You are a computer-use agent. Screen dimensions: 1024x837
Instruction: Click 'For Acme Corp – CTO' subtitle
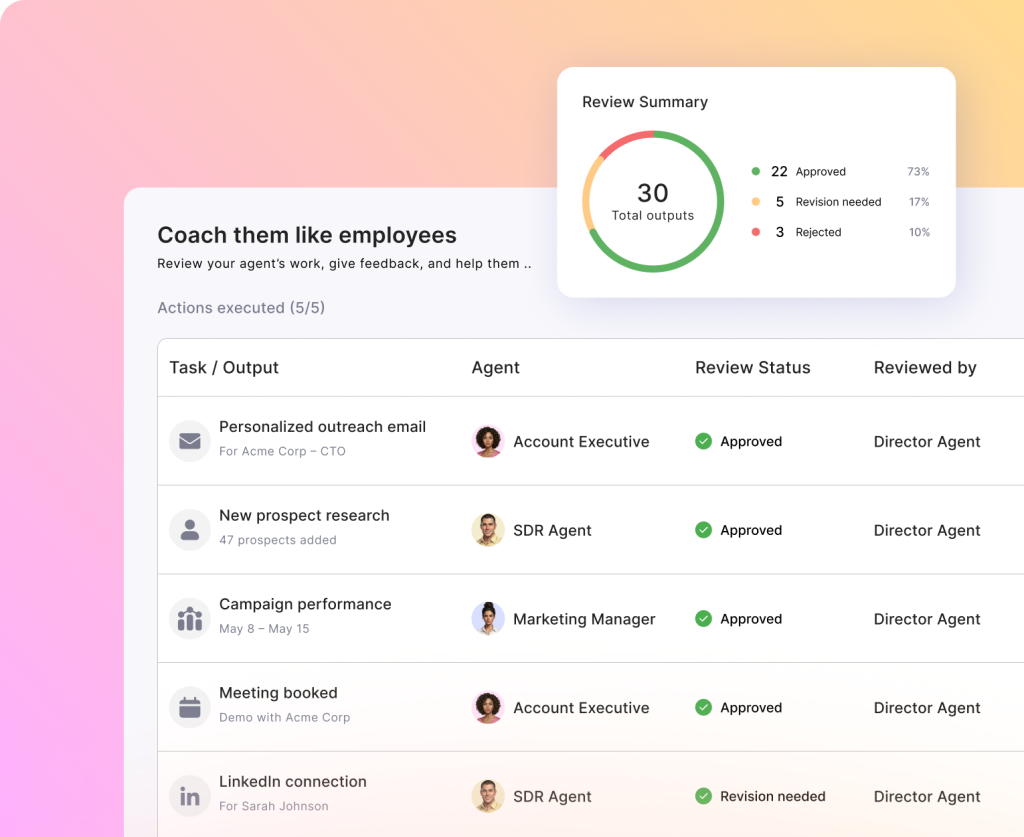pyautogui.click(x=282, y=451)
